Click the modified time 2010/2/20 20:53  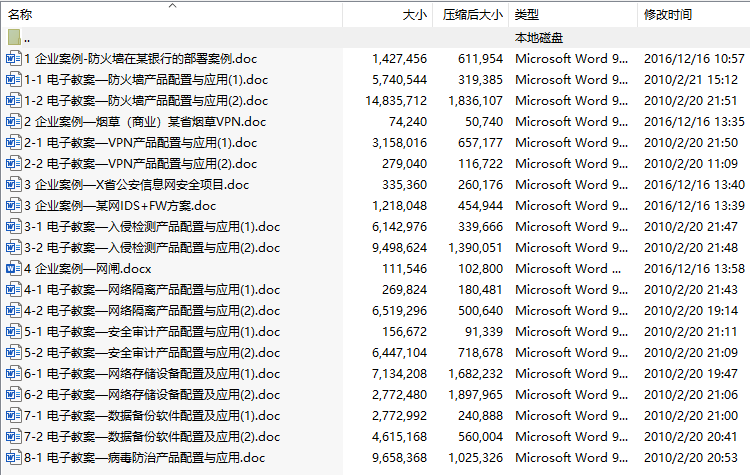coord(691,458)
